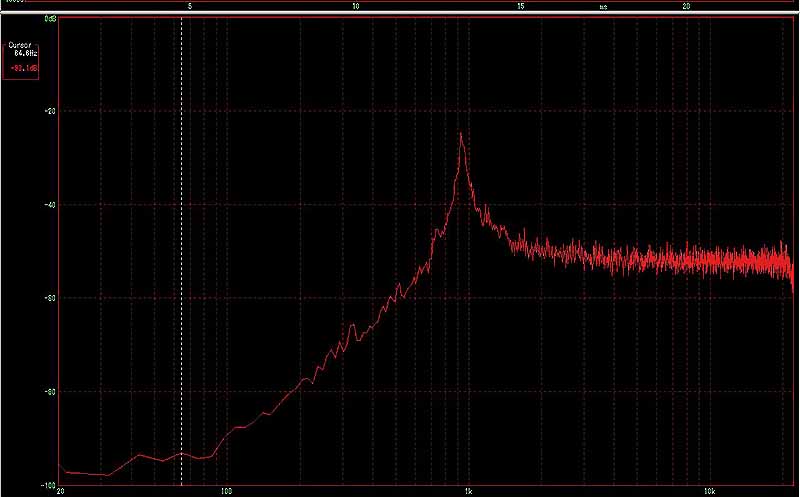Click the white dashed cursor line
The image size is (800, 497).
(181, 250)
